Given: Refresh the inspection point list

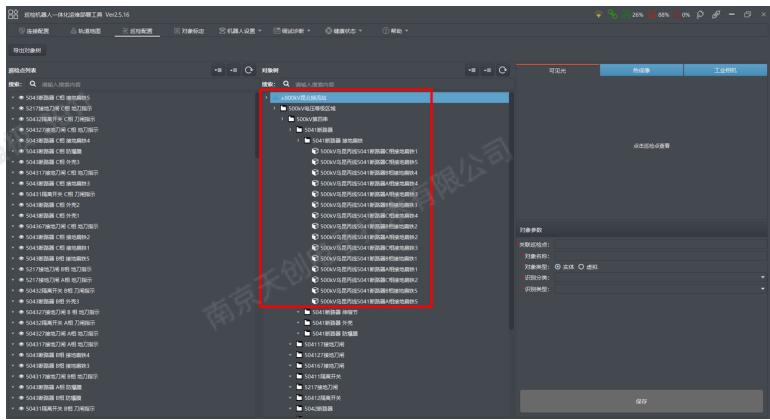Looking at the screenshot, I should pos(249,70).
